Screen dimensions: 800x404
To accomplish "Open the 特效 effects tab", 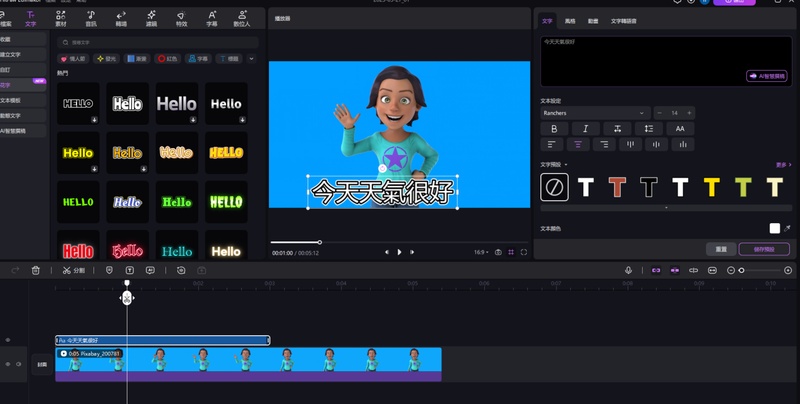I will (x=182, y=18).
